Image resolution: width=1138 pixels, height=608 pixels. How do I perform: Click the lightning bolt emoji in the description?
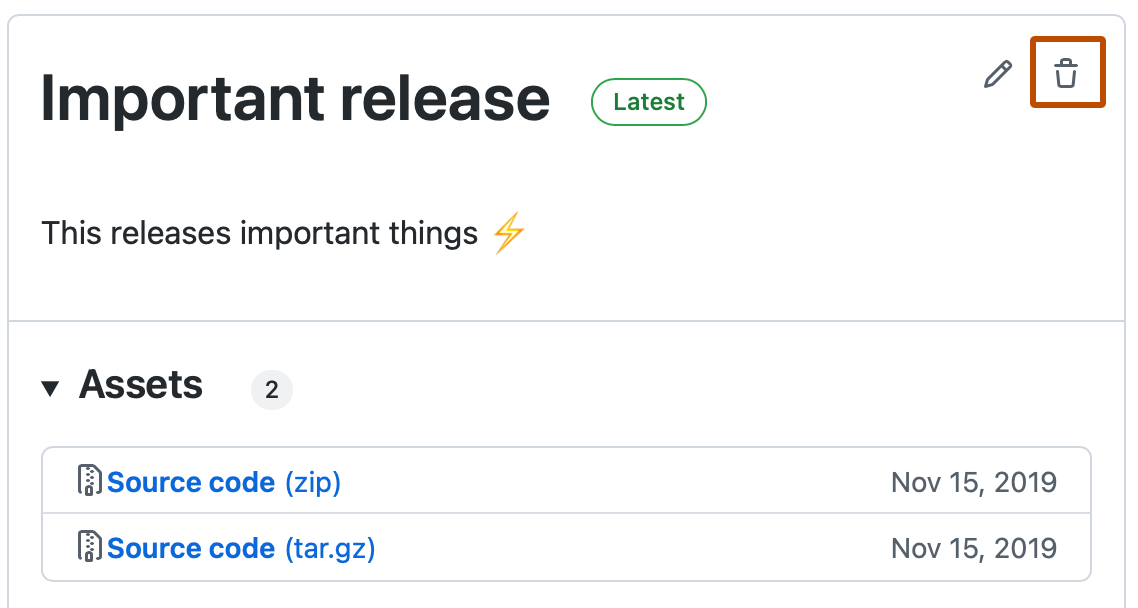[x=506, y=231]
